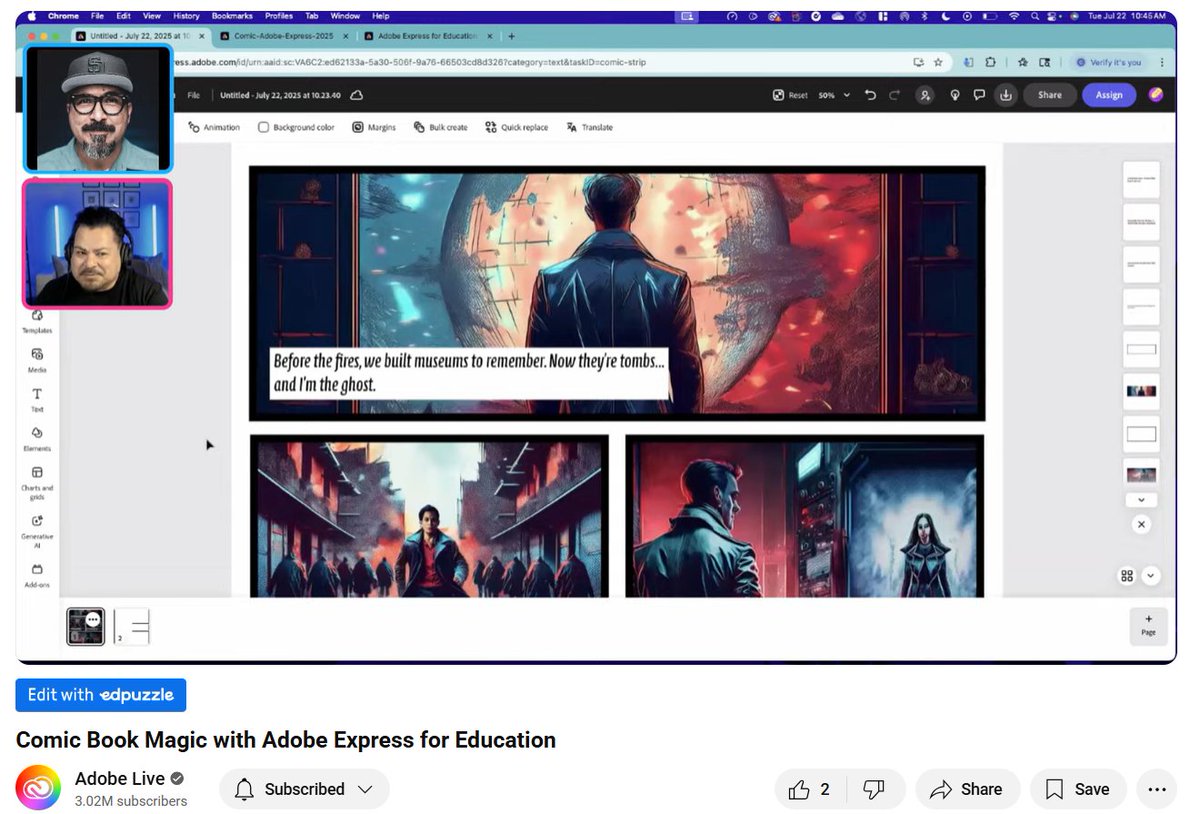Viewport: 1200px width, 814px height.
Task: Open the more actions ellipsis menu
Action: tap(1157, 789)
